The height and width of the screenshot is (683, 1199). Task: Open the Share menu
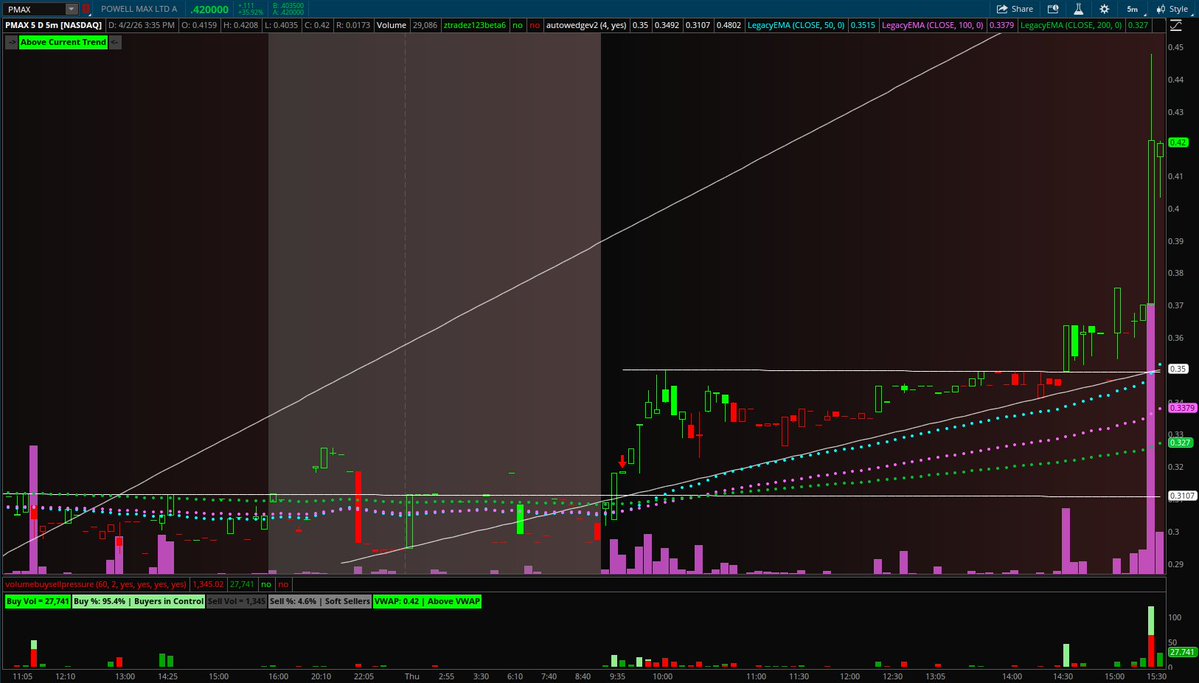pos(1014,9)
